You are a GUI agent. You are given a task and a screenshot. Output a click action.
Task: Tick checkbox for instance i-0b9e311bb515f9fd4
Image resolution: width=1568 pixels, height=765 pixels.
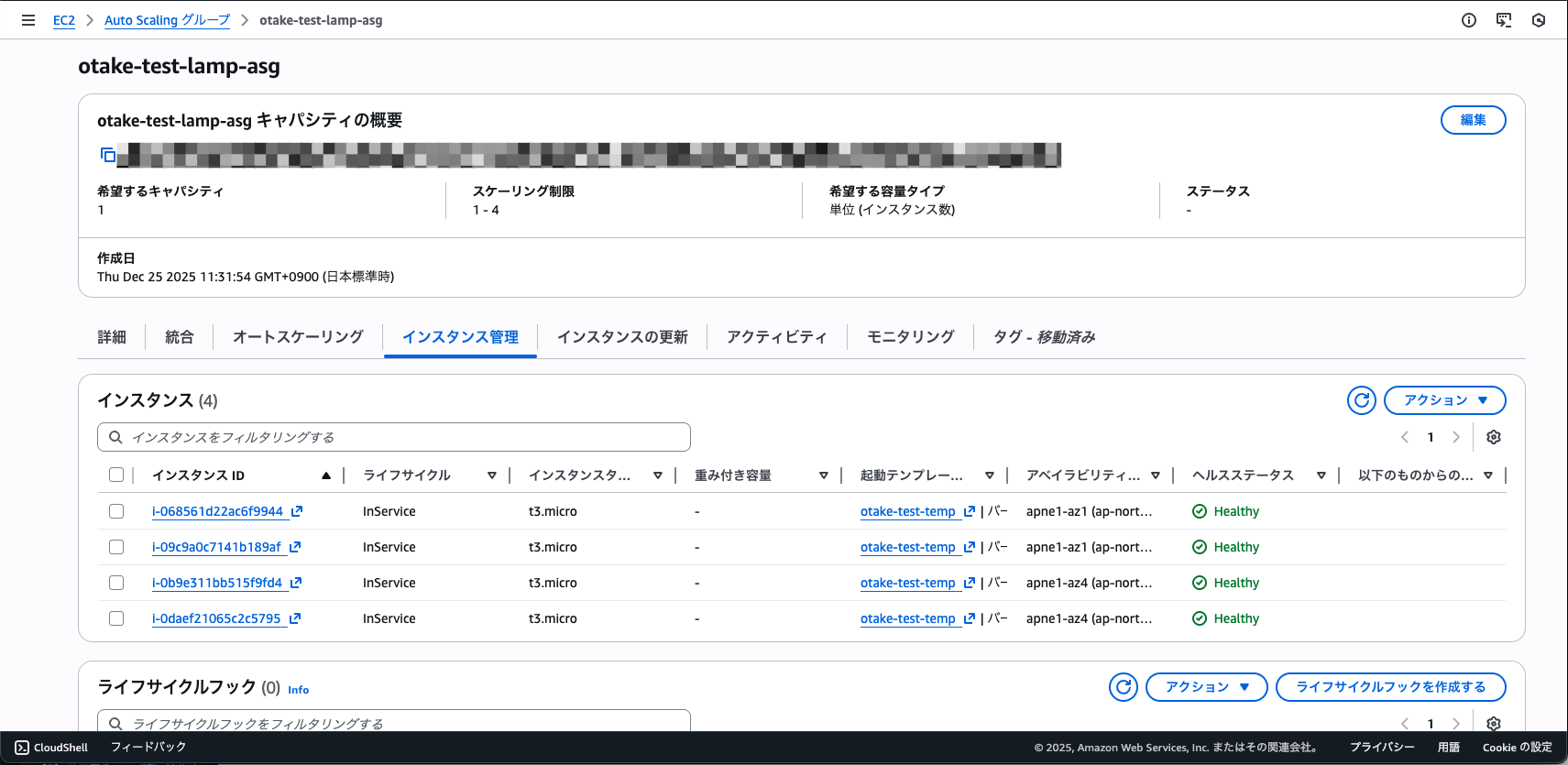point(116,583)
